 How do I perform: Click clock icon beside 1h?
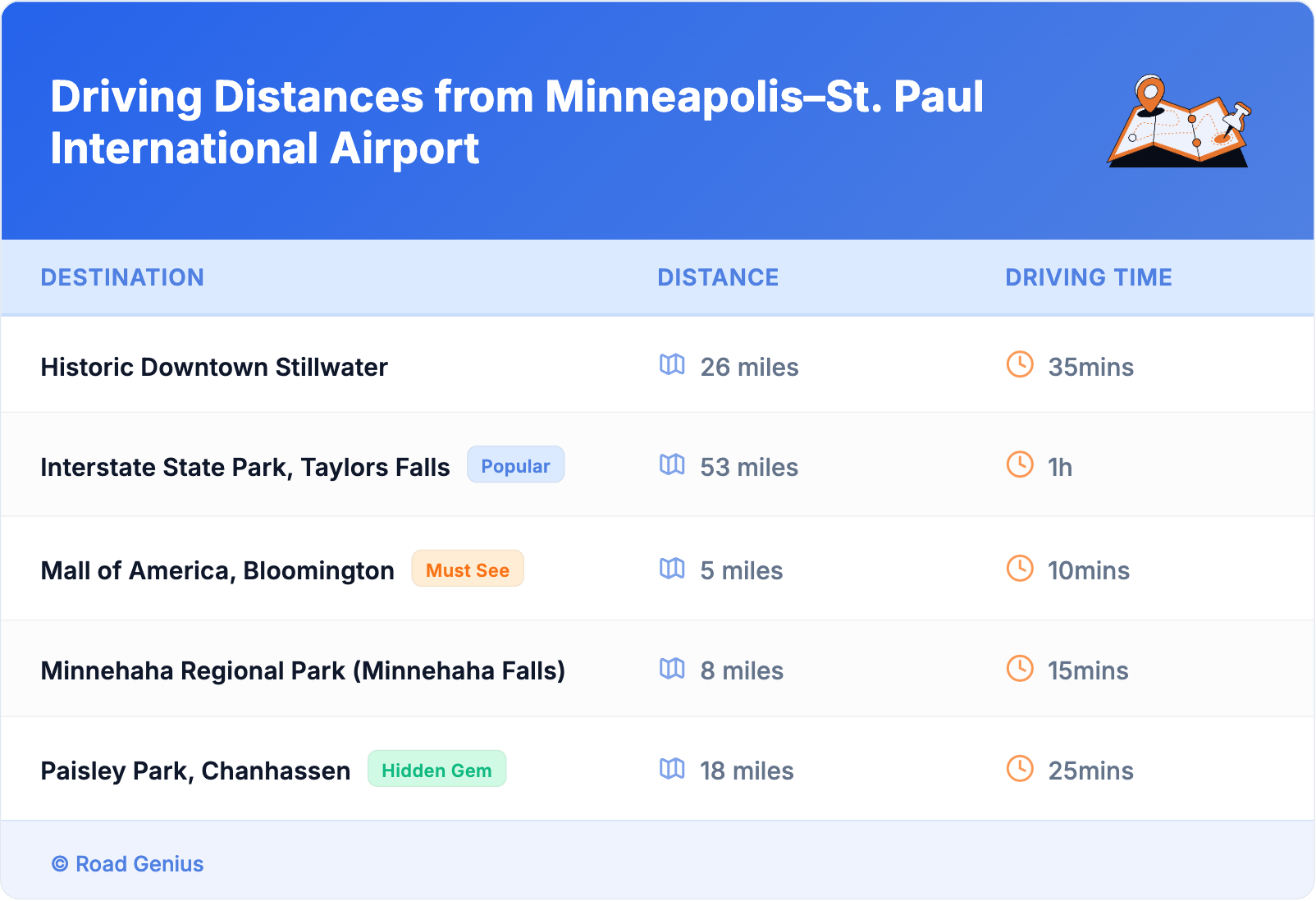click(1020, 464)
